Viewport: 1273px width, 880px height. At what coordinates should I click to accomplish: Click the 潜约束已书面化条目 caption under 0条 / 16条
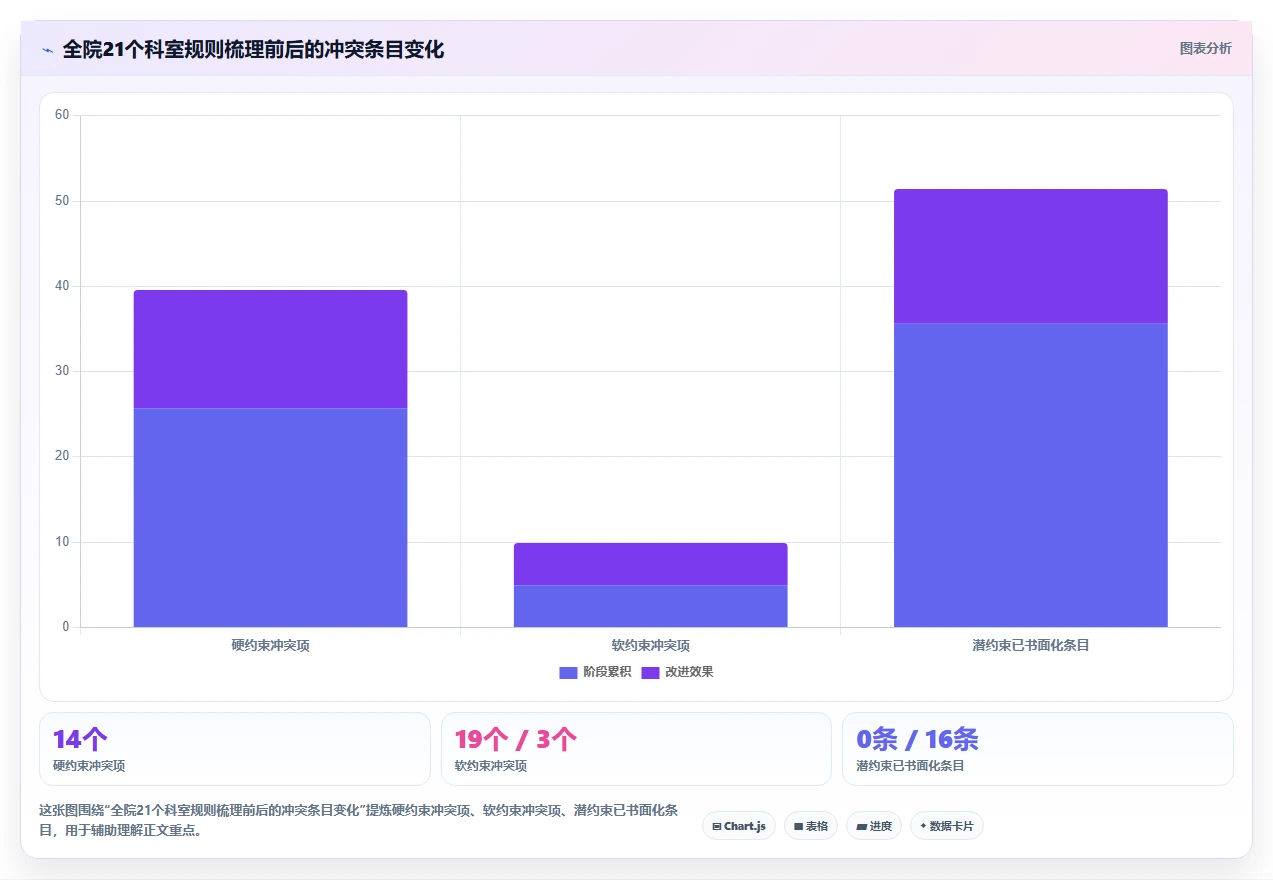910,766
